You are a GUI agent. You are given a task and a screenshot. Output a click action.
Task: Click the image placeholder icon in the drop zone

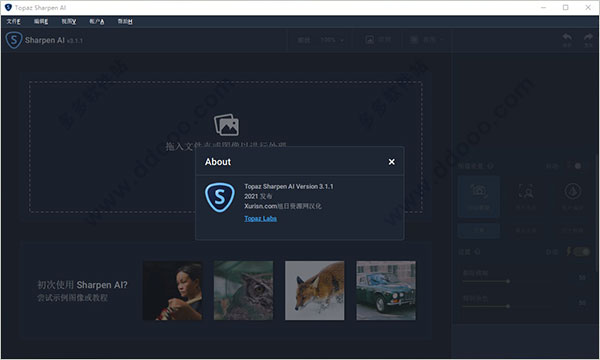tap(227, 125)
